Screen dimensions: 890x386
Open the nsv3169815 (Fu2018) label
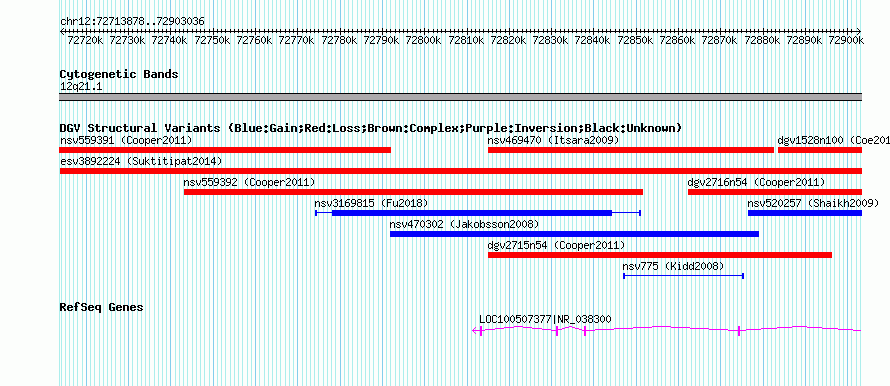pos(371,203)
